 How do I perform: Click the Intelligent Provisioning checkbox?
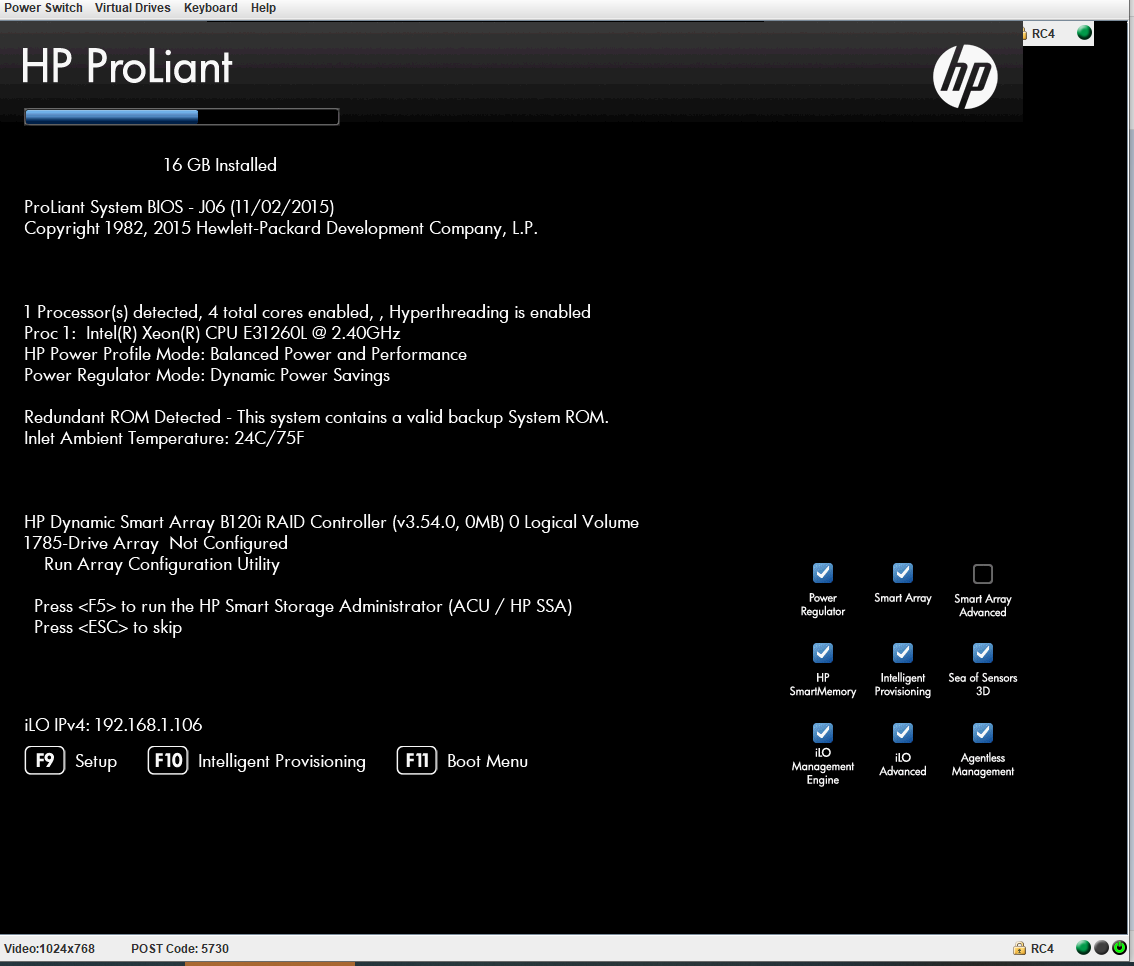[903, 653]
